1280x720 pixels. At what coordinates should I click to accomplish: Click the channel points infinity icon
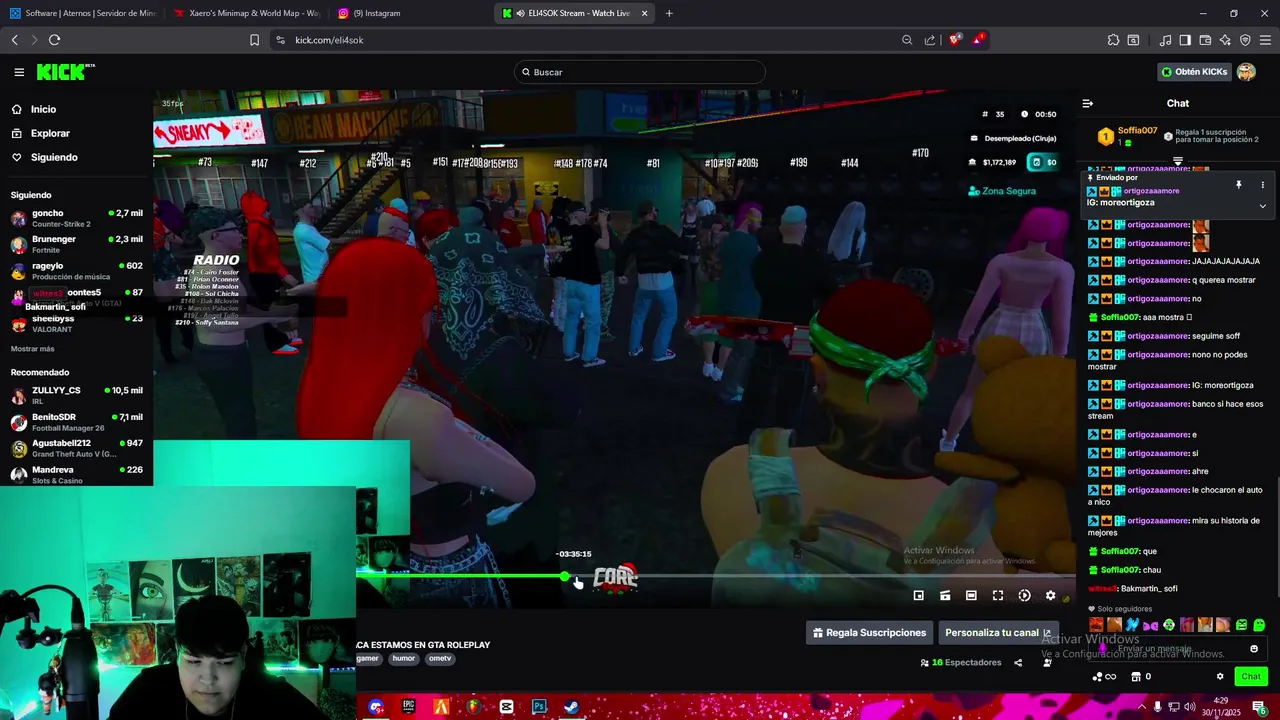(x=1104, y=677)
